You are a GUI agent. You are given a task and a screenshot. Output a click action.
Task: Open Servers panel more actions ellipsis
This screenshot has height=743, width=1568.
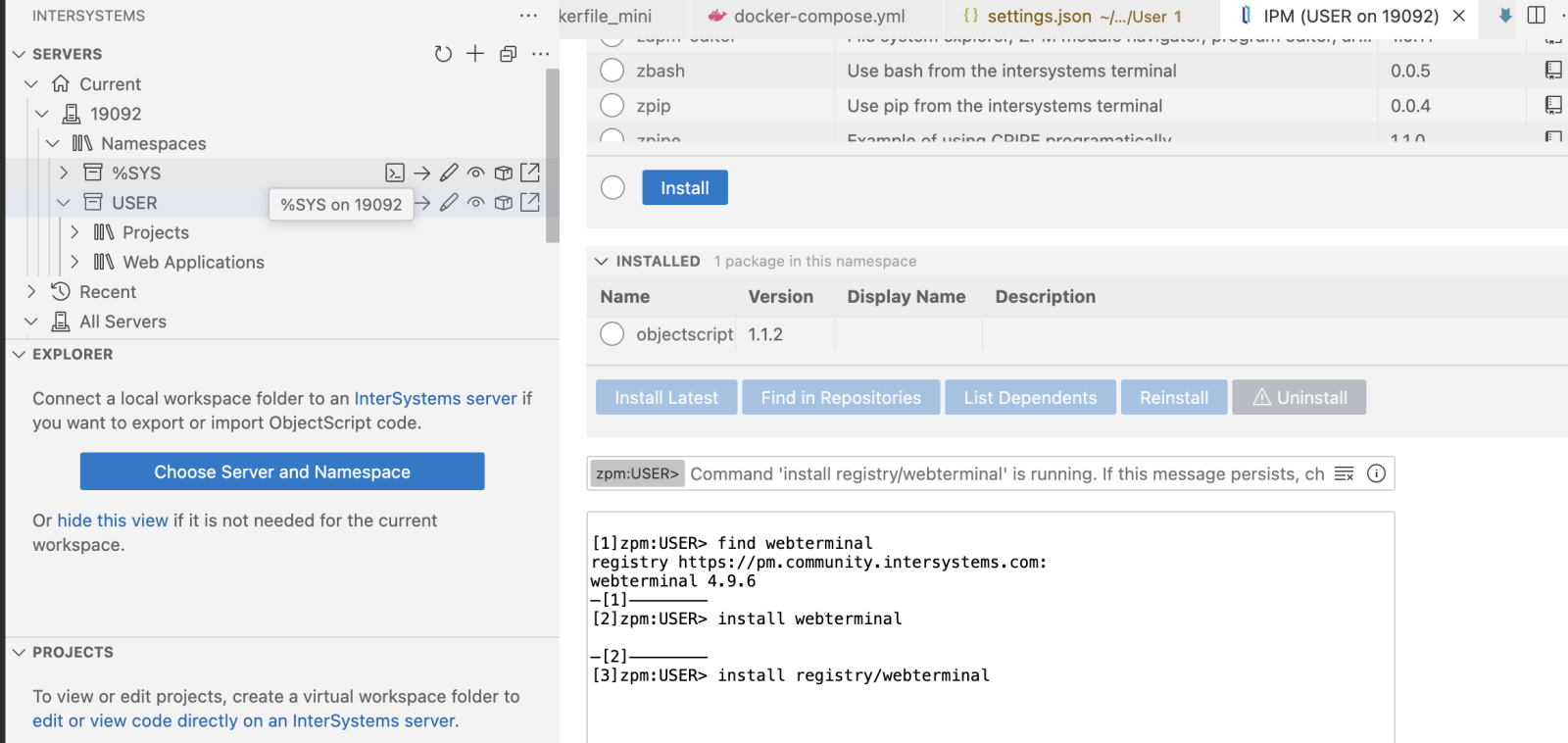[540, 54]
